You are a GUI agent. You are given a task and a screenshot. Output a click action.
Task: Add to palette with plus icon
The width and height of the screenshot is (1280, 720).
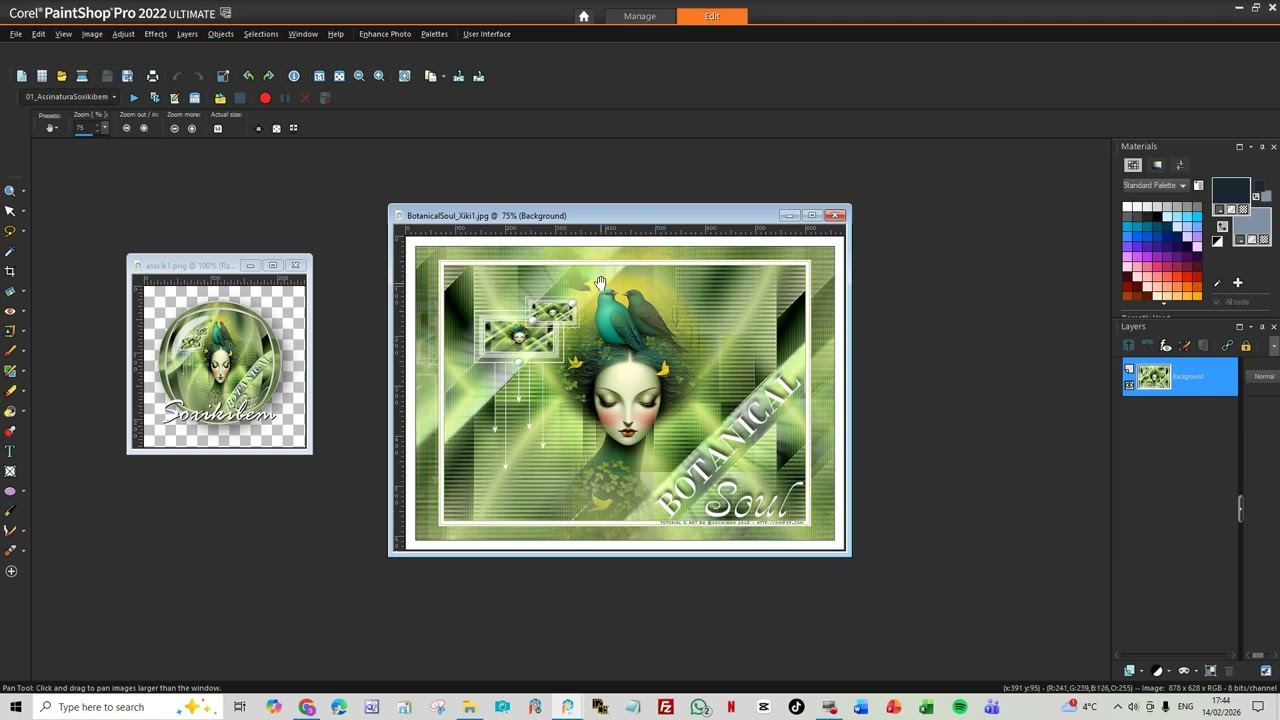click(x=1237, y=283)
